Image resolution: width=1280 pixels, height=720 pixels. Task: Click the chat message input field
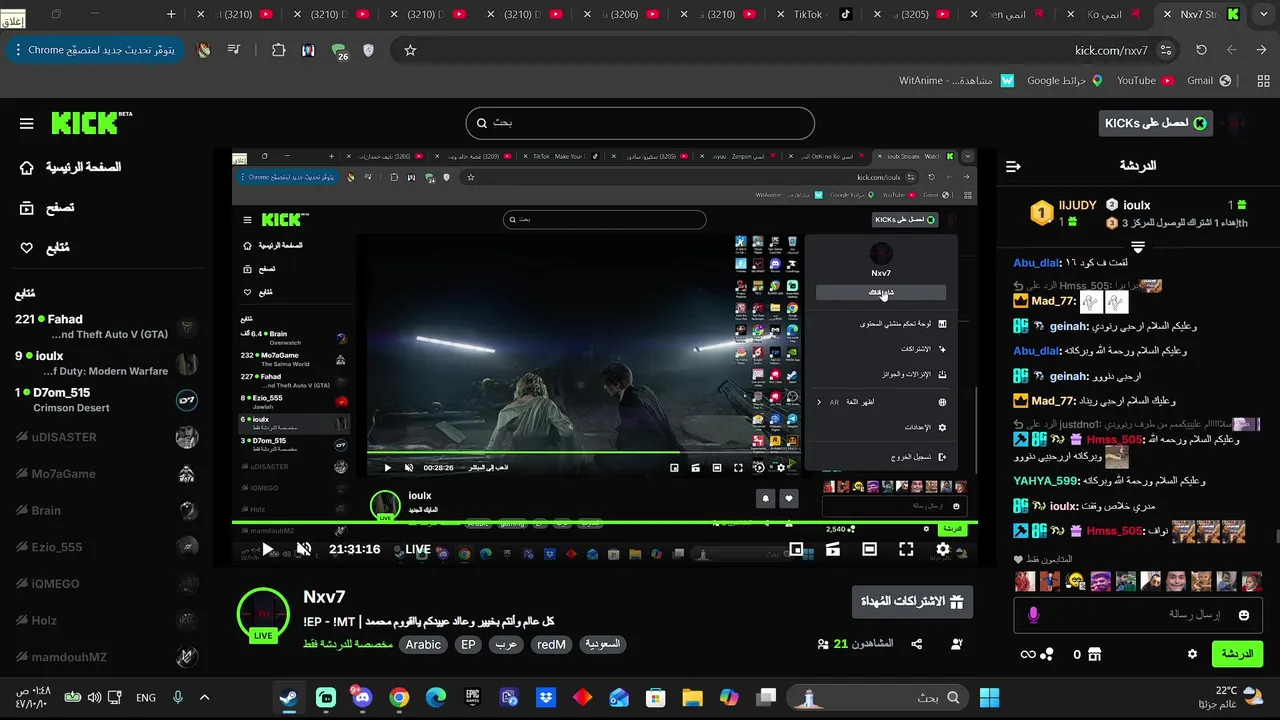click(x=1138, y=615)
